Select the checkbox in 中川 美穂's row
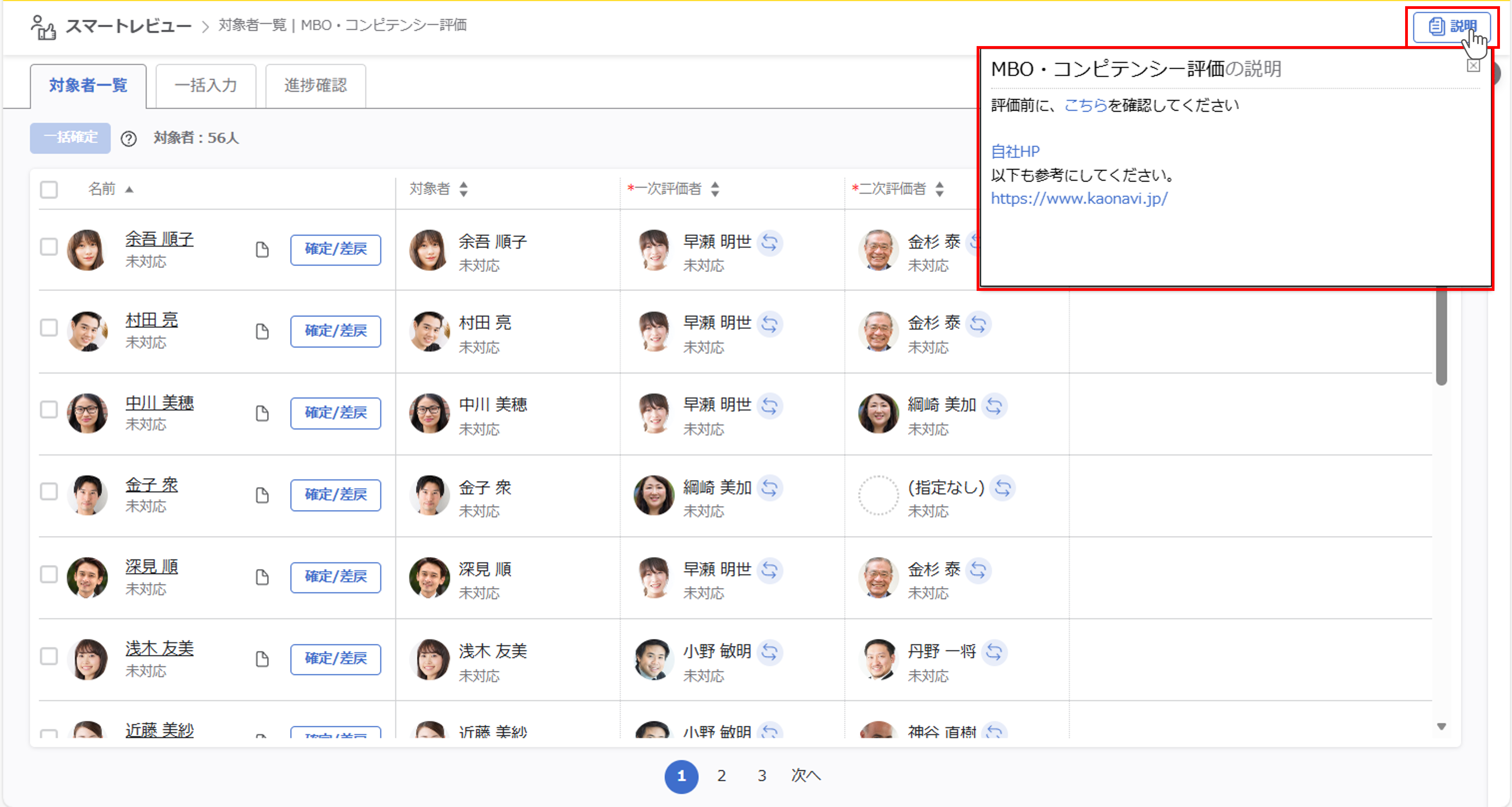Screen dimensions: 1512x807 [x=49, y=410]
